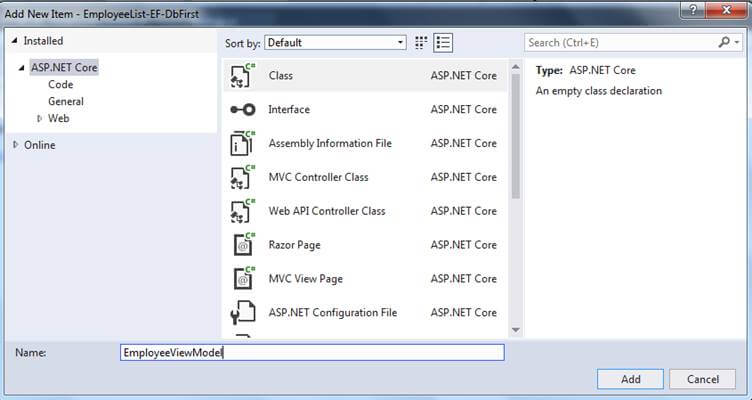Collapse the Installed section

coord(14,41)
